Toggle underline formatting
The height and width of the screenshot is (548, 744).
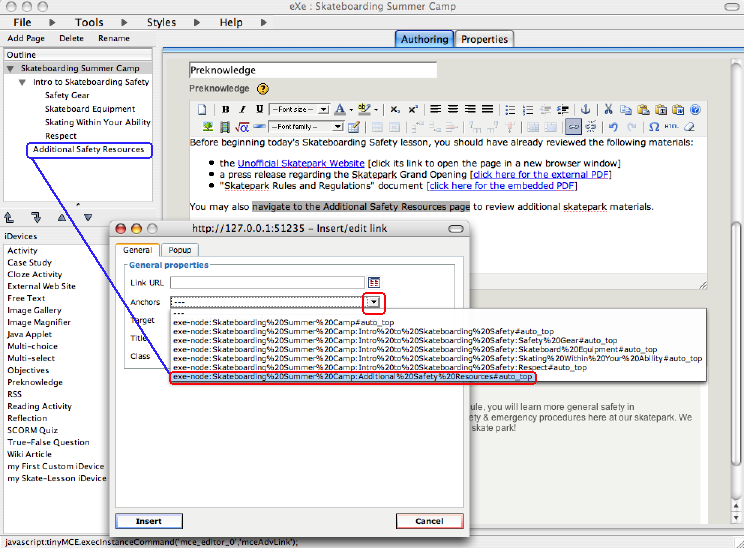point(259,110)
